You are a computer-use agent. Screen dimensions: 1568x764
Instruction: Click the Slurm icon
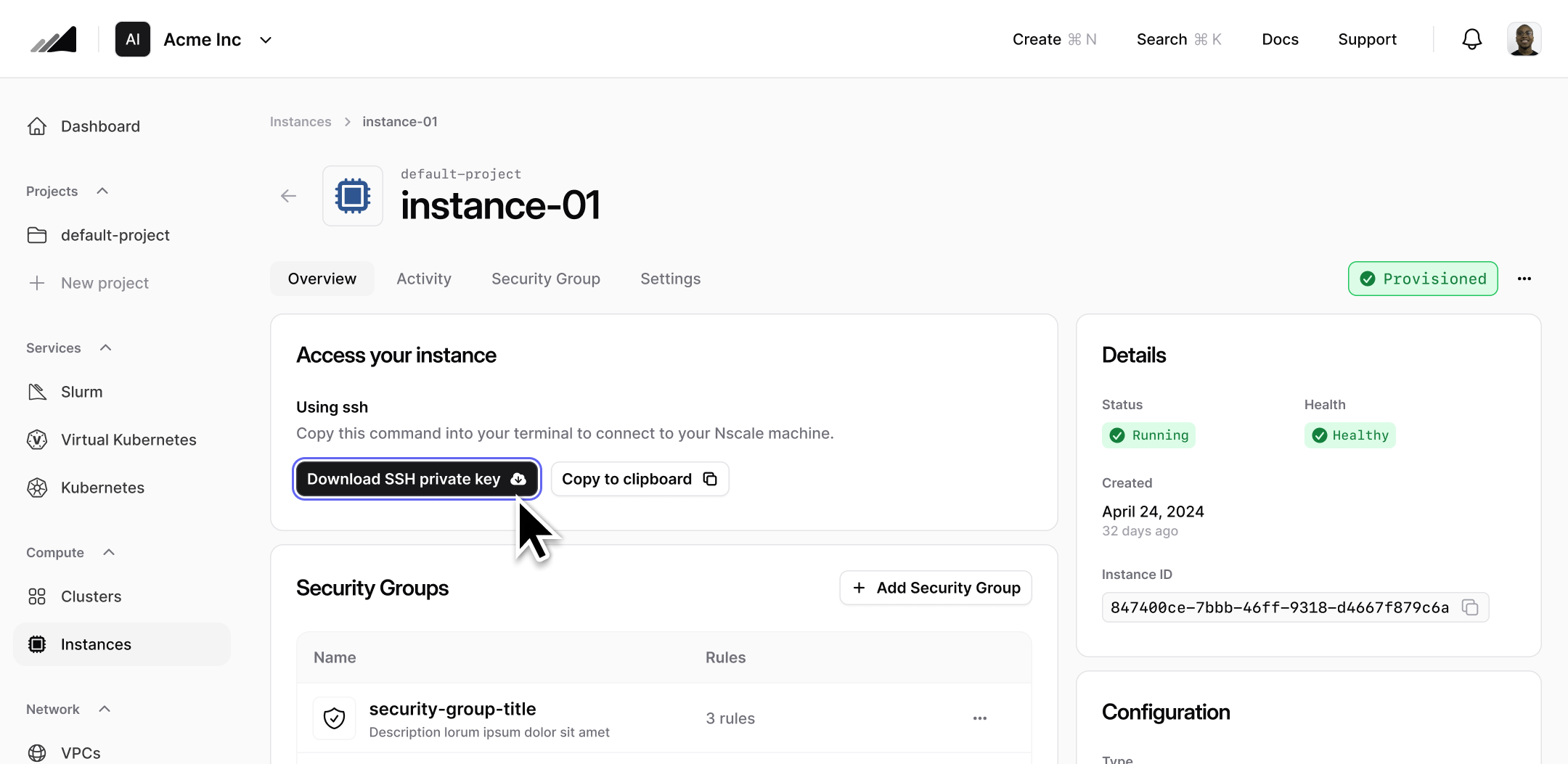pyautogui.click(x=37, y=392)
